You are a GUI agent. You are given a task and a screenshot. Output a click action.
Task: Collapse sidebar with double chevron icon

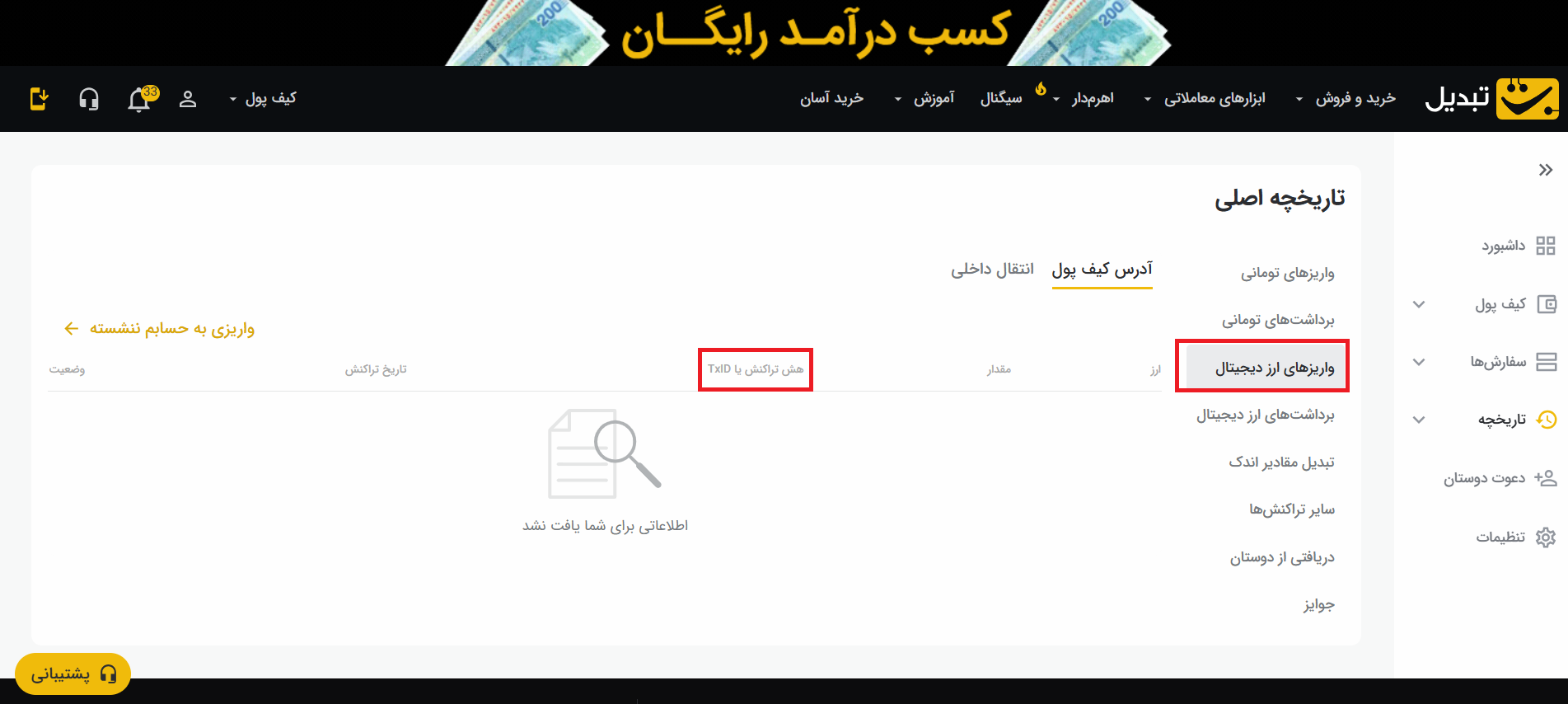point(1545,170)
